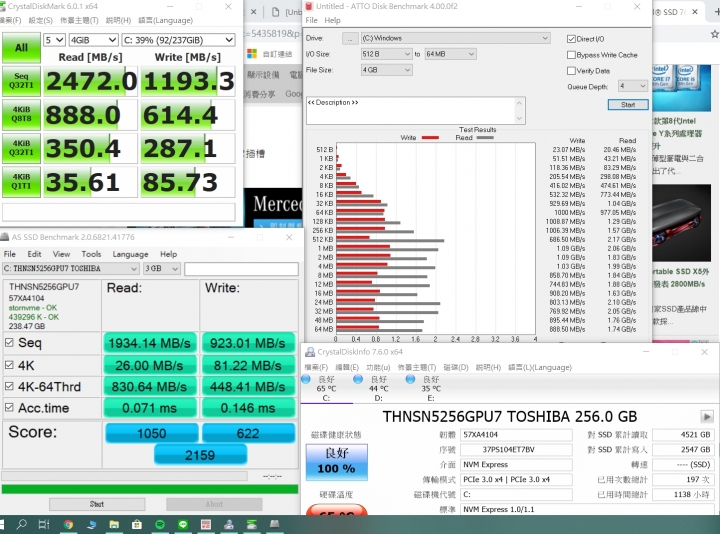Select the D: drive health status icon
Viewport: 720px width, 534px height.
coord(358,379)
